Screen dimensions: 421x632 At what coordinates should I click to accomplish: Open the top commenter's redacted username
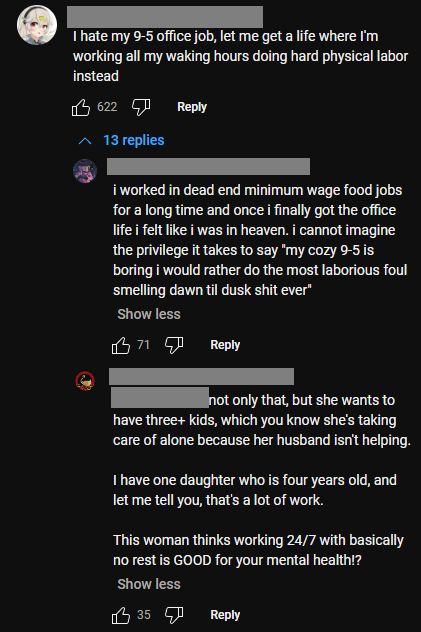click(x=165, y=17)
